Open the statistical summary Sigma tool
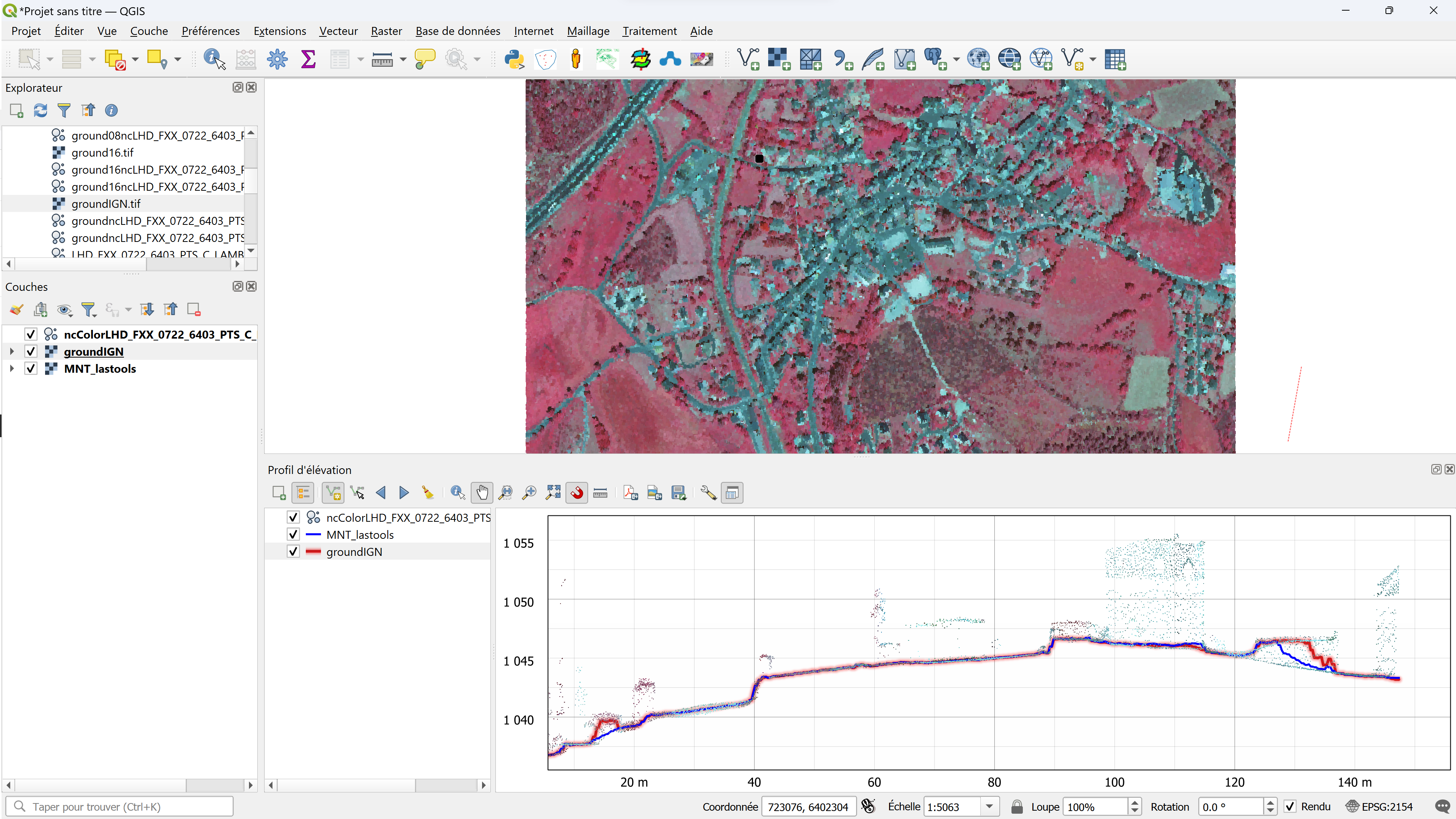 308,60
